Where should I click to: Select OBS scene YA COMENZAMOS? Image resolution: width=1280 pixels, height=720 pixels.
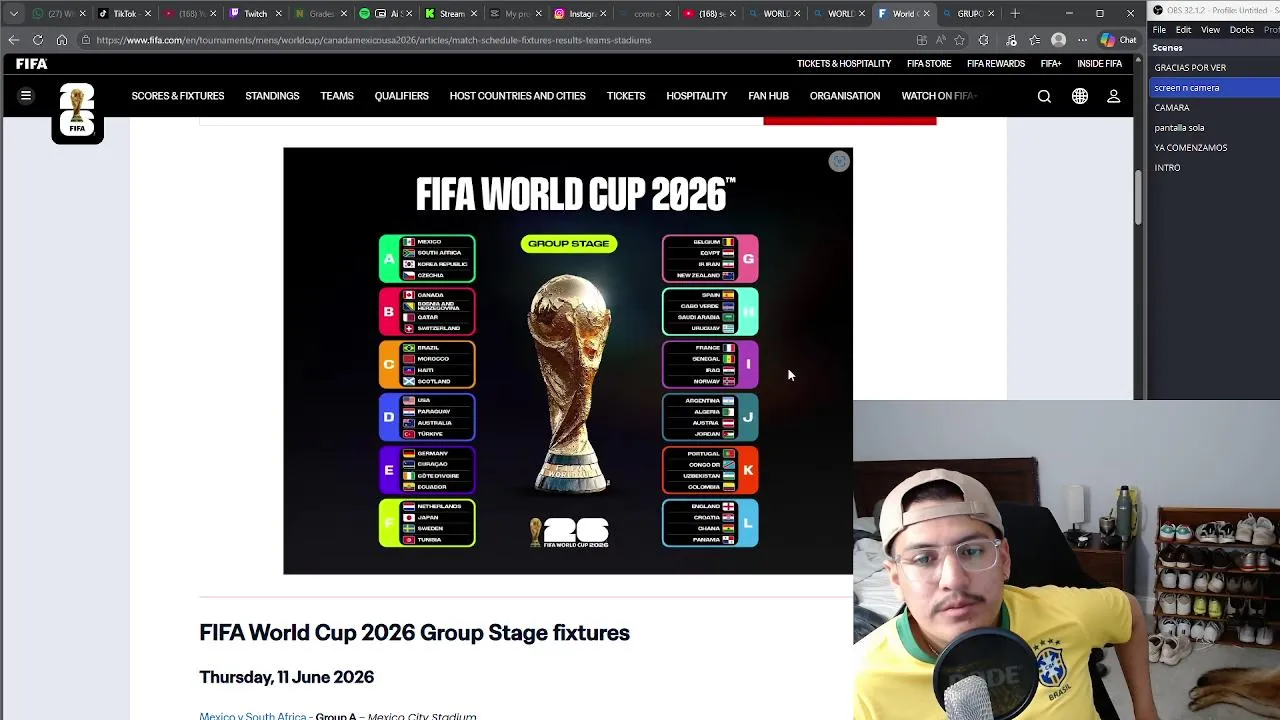[x=1190, y=148]
